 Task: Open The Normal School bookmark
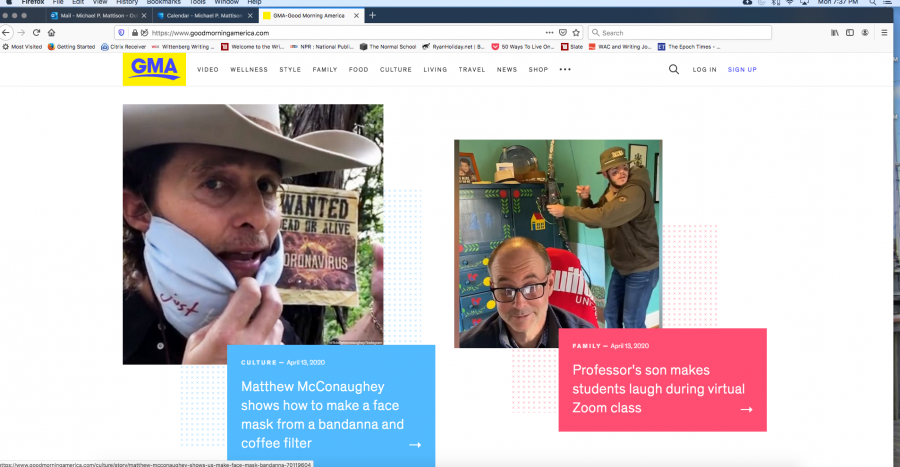pyautogui.click(x=387, y=47)
